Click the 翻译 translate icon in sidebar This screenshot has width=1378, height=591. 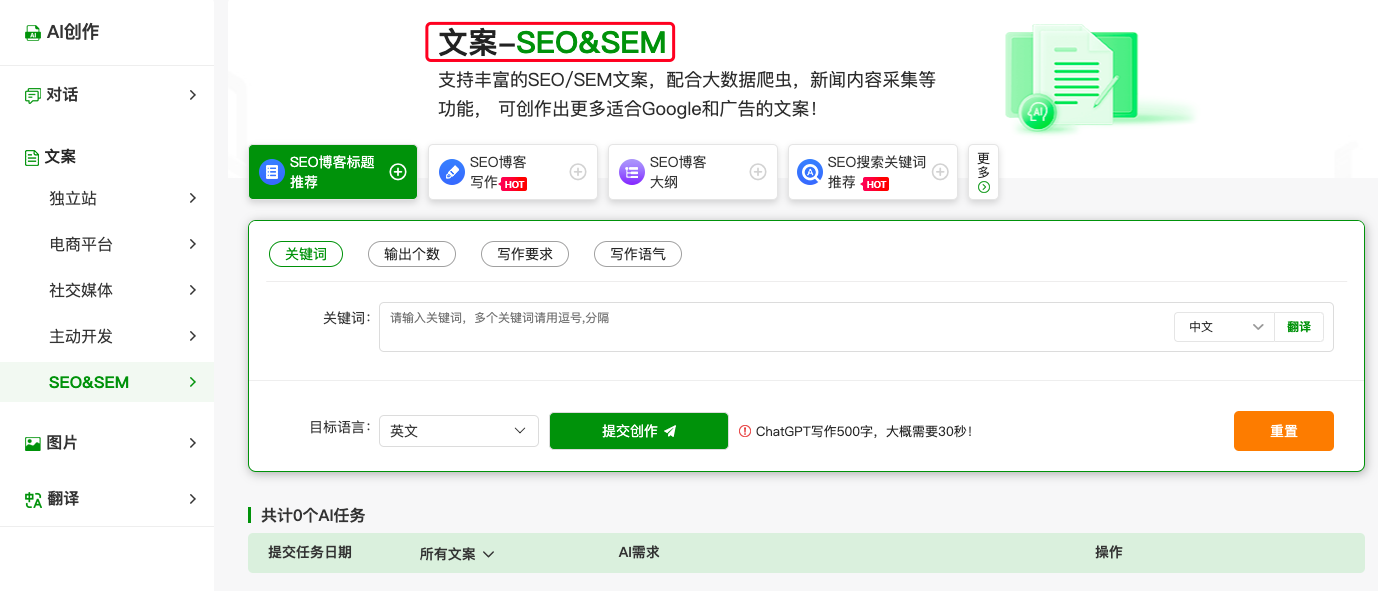point(33,499)
